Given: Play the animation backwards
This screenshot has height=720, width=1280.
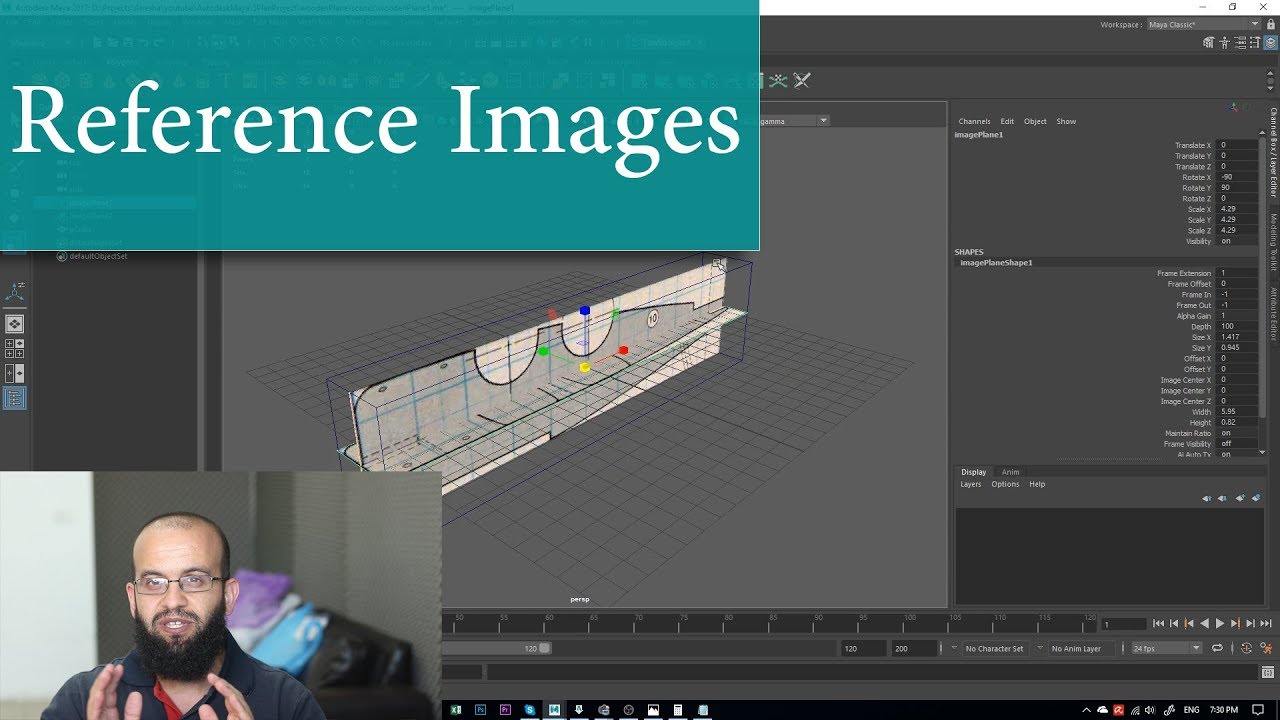Looking at the screenshot, I should click(x=1204, y=623).
